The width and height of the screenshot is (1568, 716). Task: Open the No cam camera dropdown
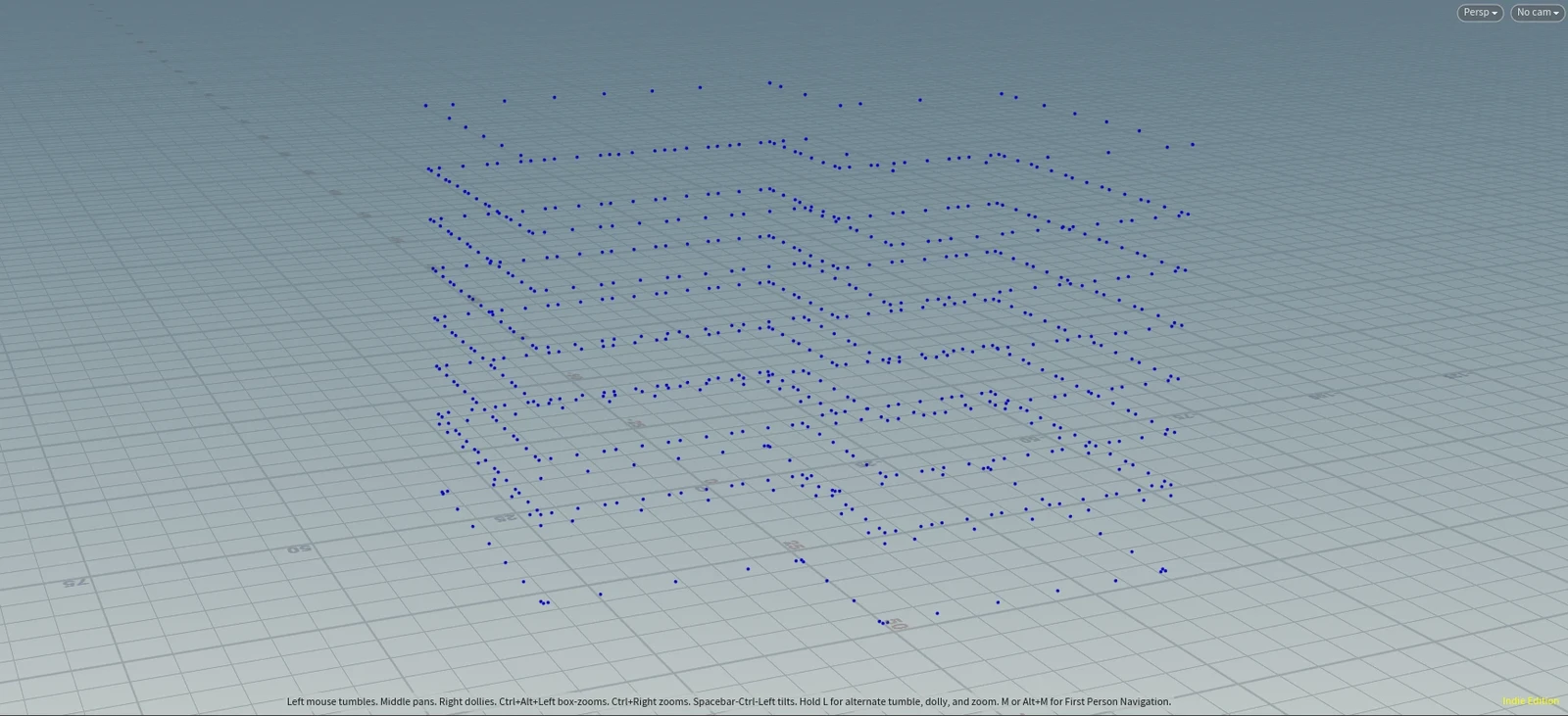tap(1537, 13)
